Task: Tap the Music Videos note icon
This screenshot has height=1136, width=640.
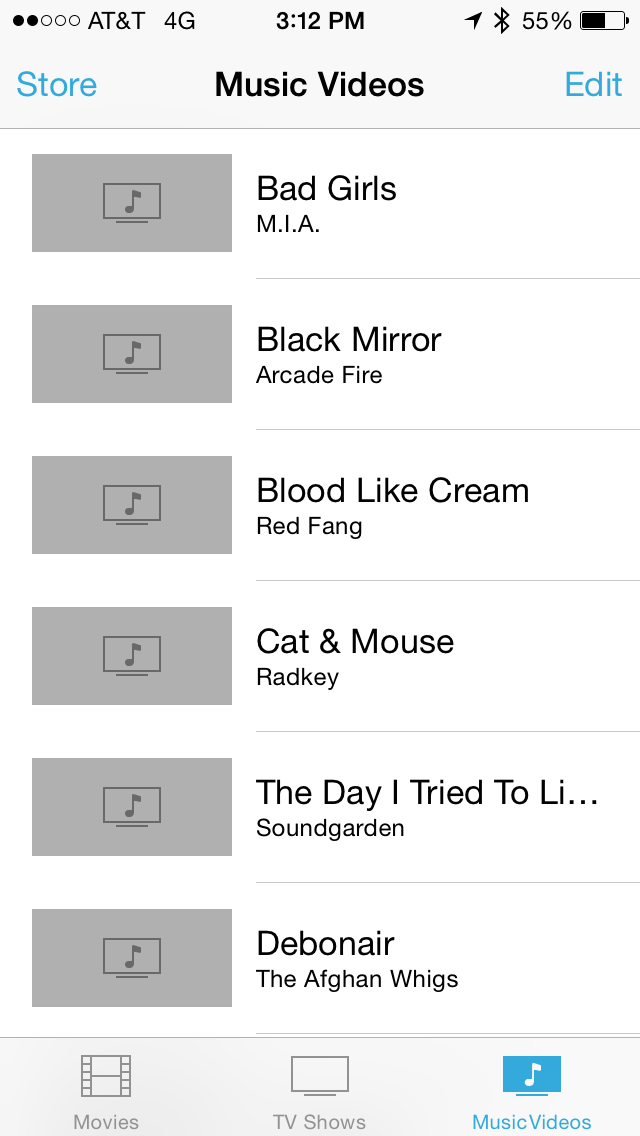Action: (x=532, y=1075)
